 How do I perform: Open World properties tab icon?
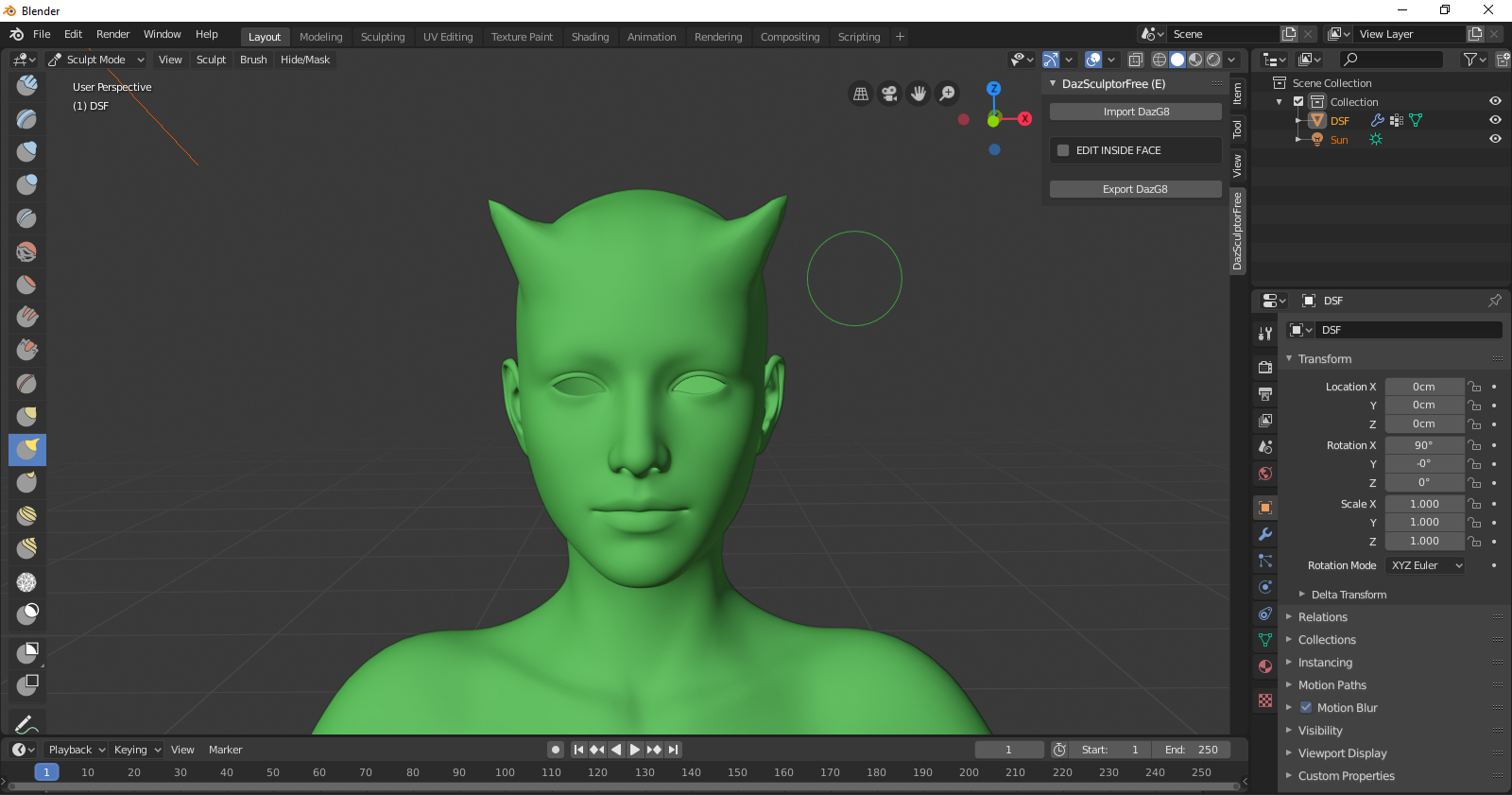(x=1265, y=474)
